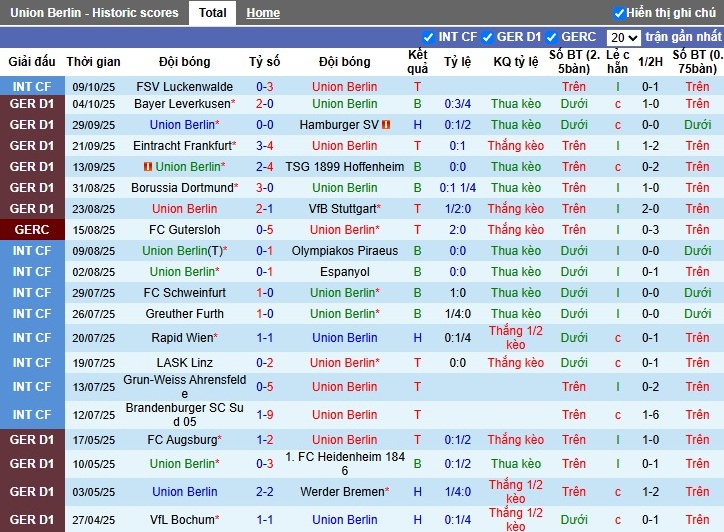
Task: Uncheck the INT CF filter checkbox
Action: tap(429, 37)
